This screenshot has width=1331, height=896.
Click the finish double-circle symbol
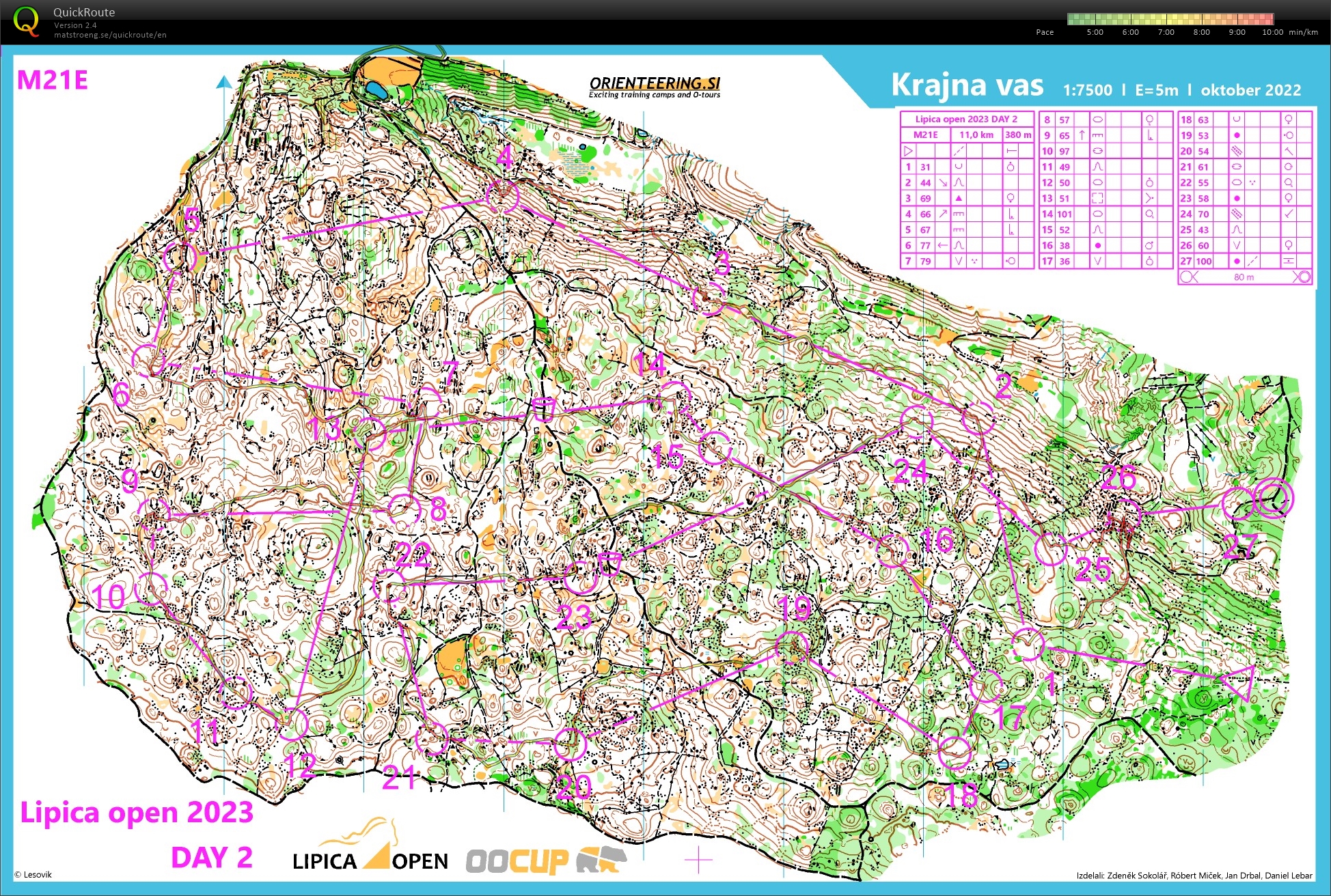pyautogui.click(x=1274, y=499)
